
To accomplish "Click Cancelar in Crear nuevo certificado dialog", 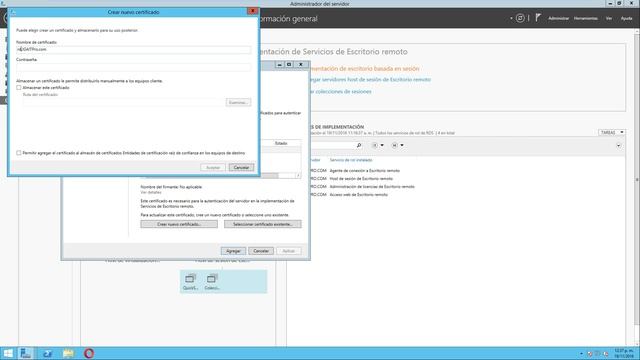I will (241, 168).
